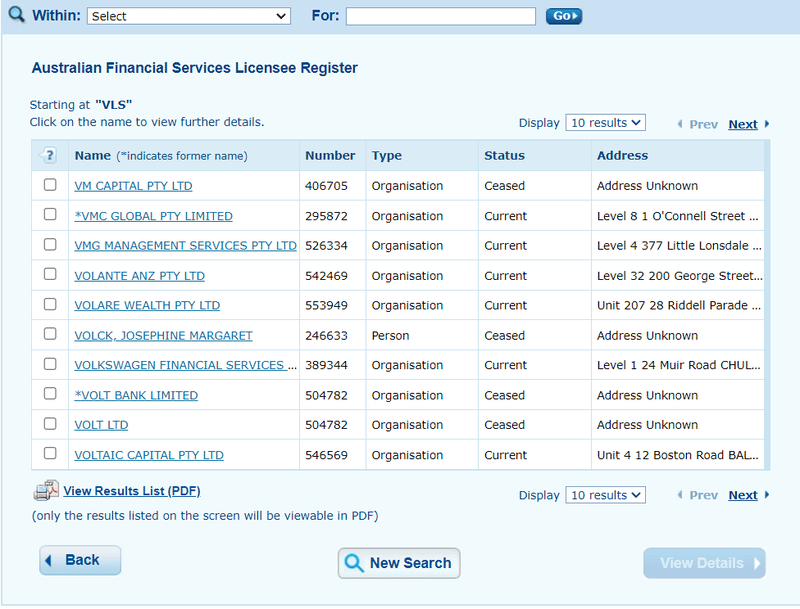Check the box for VOLT LTD
The width and height of the screenshot is (800, 609).
click(50, 423)
